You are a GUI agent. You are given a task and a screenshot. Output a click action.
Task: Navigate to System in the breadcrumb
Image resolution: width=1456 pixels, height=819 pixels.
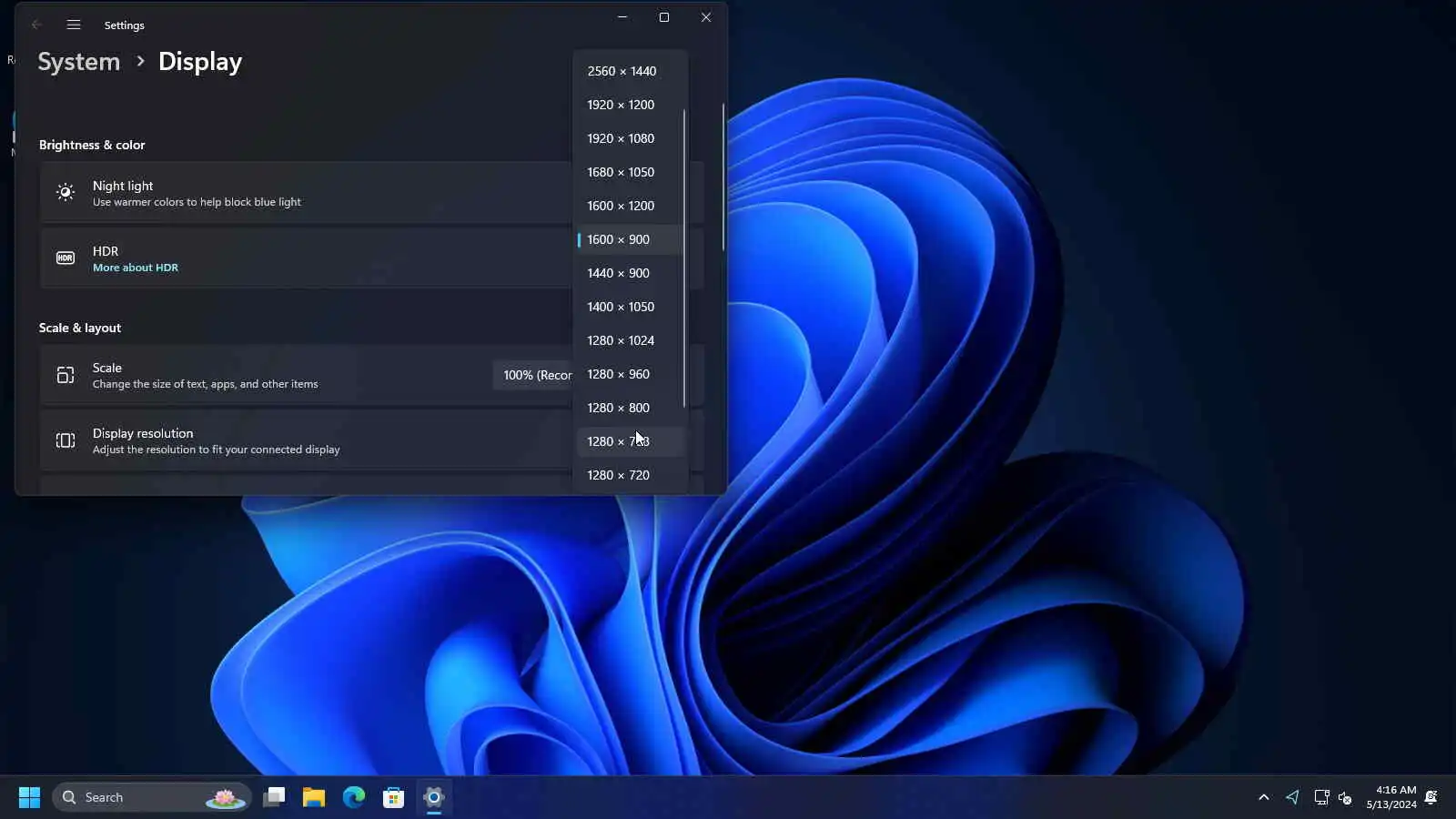click(79, 62)
